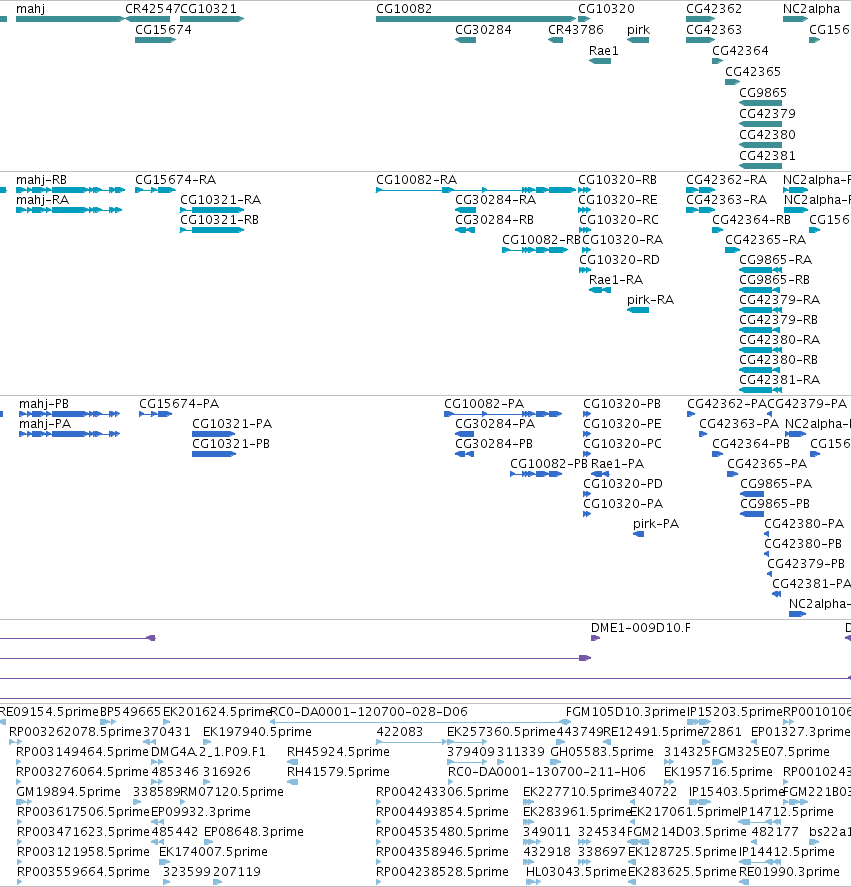Select the mahj-RA transcript

(69, 210)
